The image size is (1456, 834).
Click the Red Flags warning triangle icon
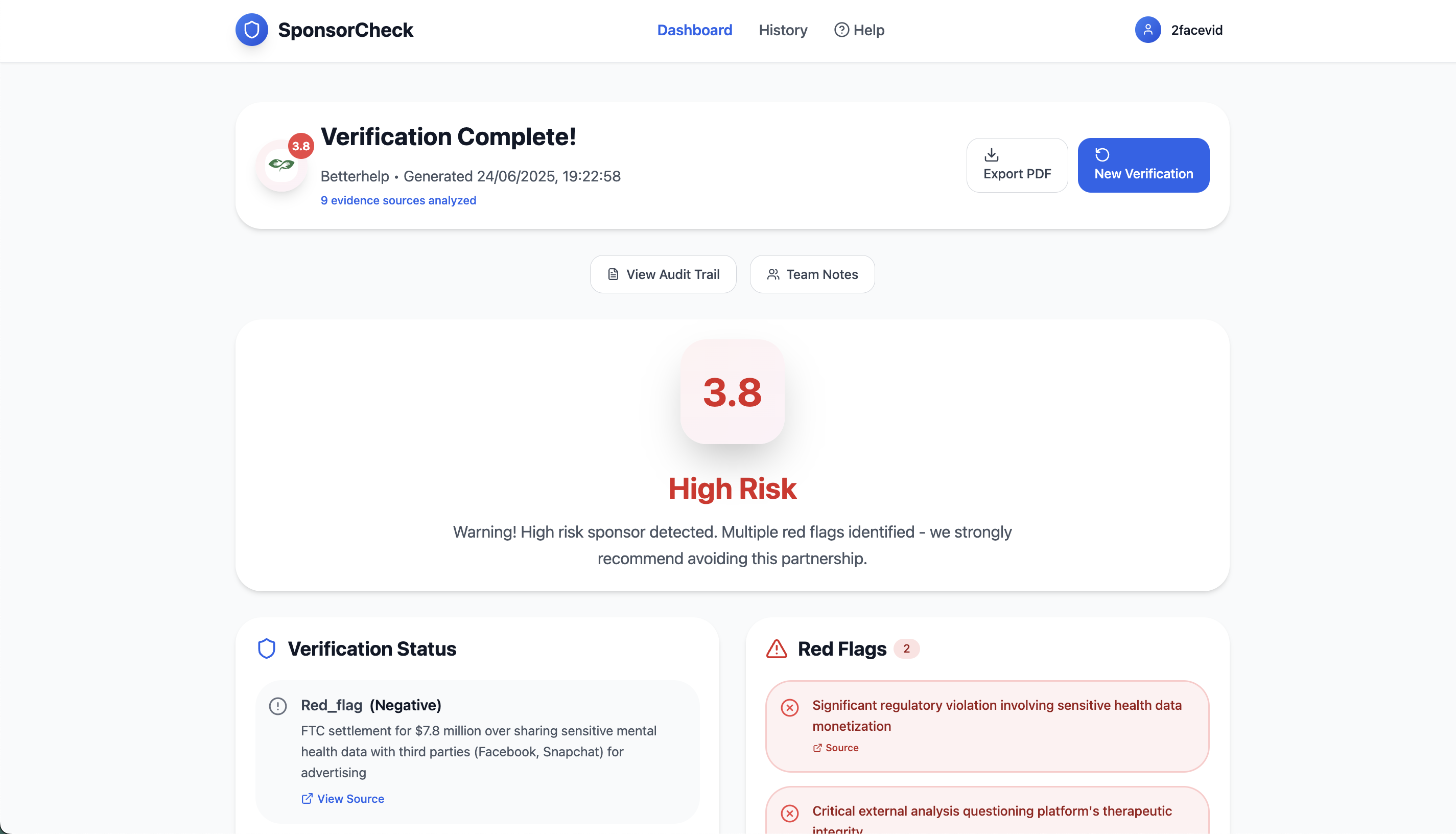pyautogui.click(x=777, y=649)
